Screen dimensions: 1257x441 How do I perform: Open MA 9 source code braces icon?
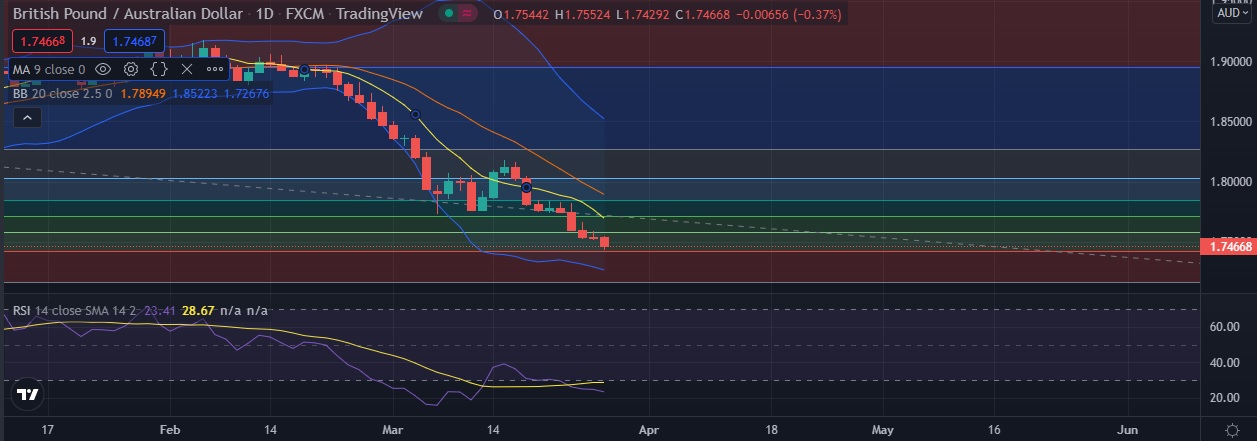pos(159,70)
